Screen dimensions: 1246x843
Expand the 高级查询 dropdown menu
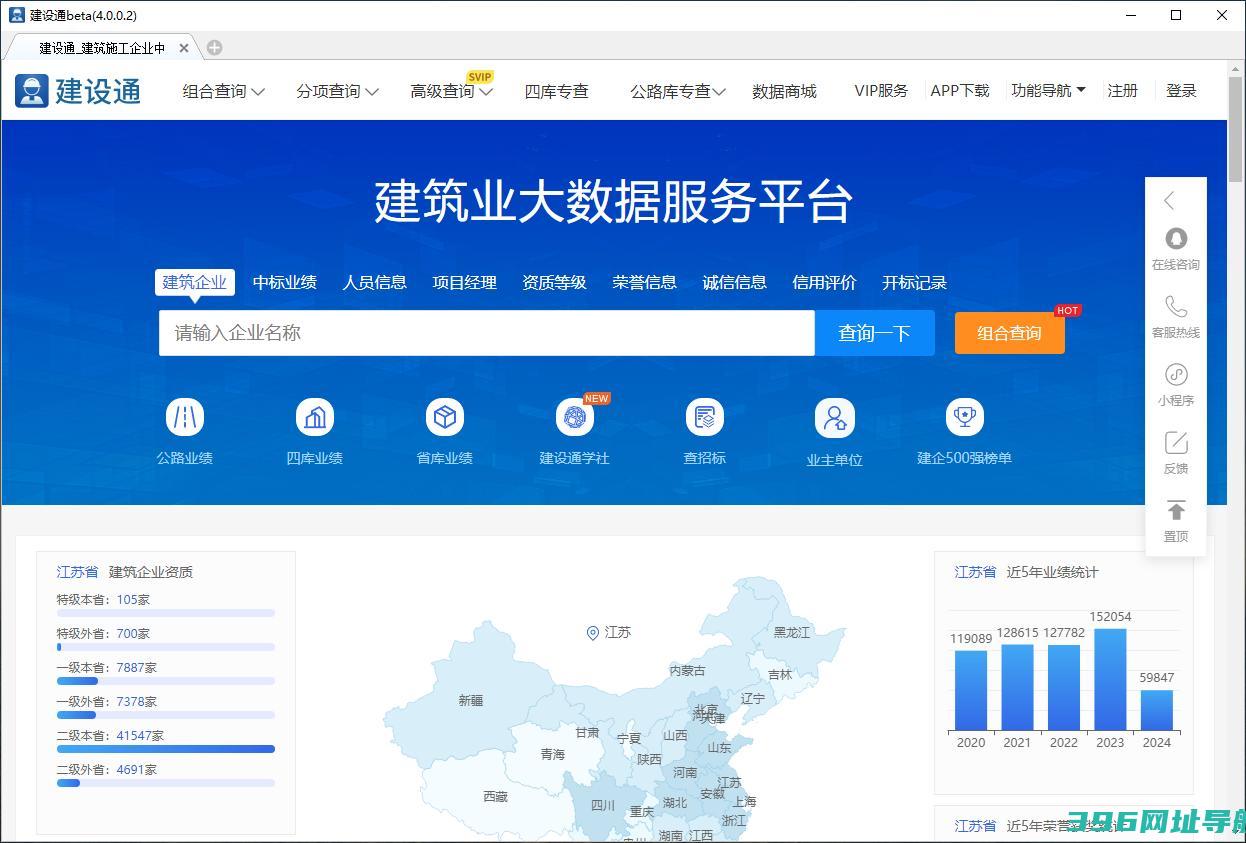[x=451, y=91]
